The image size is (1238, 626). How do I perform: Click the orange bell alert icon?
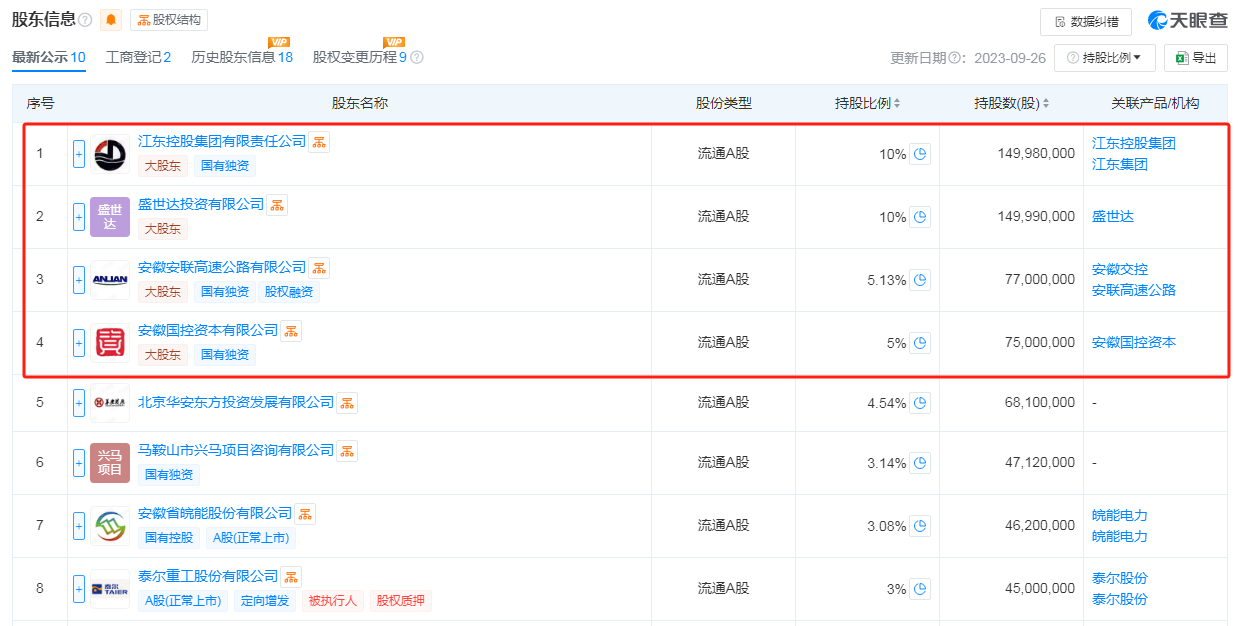click(x=111, y=19)
